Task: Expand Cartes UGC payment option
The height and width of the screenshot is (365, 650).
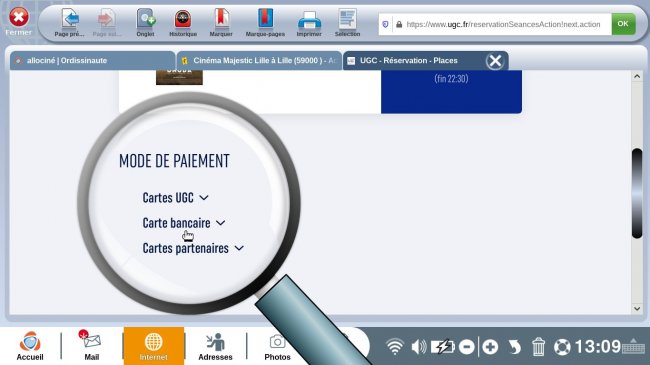Action: (x=175, y=198)
